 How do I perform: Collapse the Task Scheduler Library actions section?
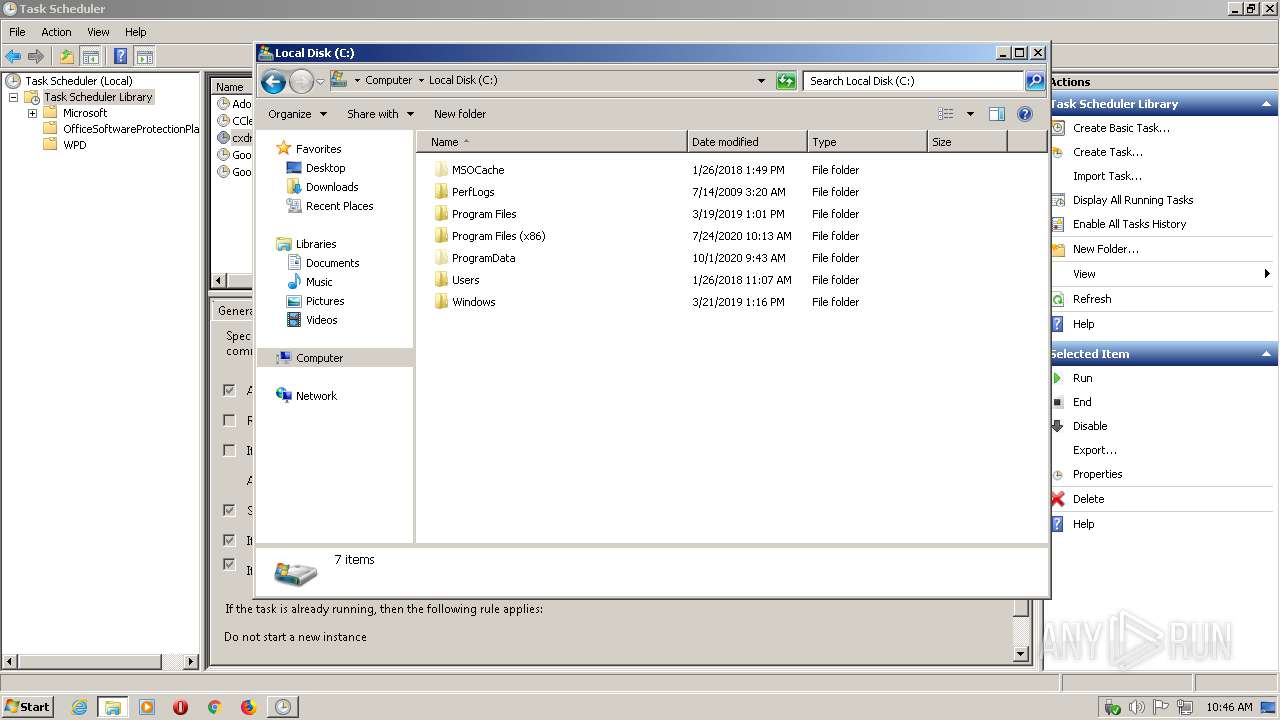click(1267, 104)
